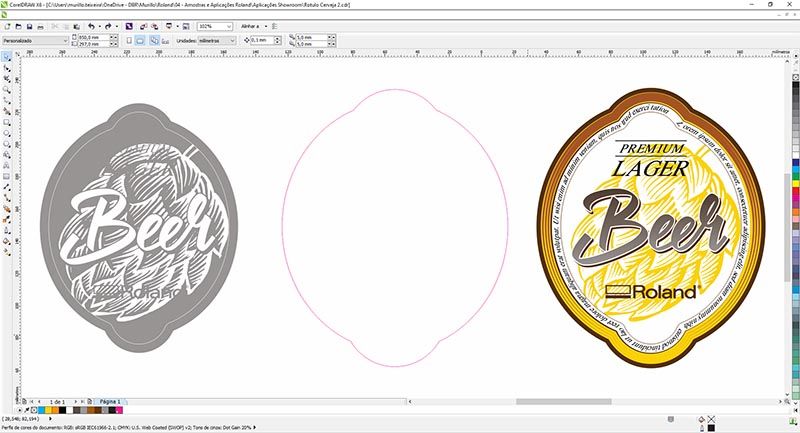The width and height of the screenshot is (800, 433).
Task: Choose the Rectangle tool in the toolbox
Action: 7,122
